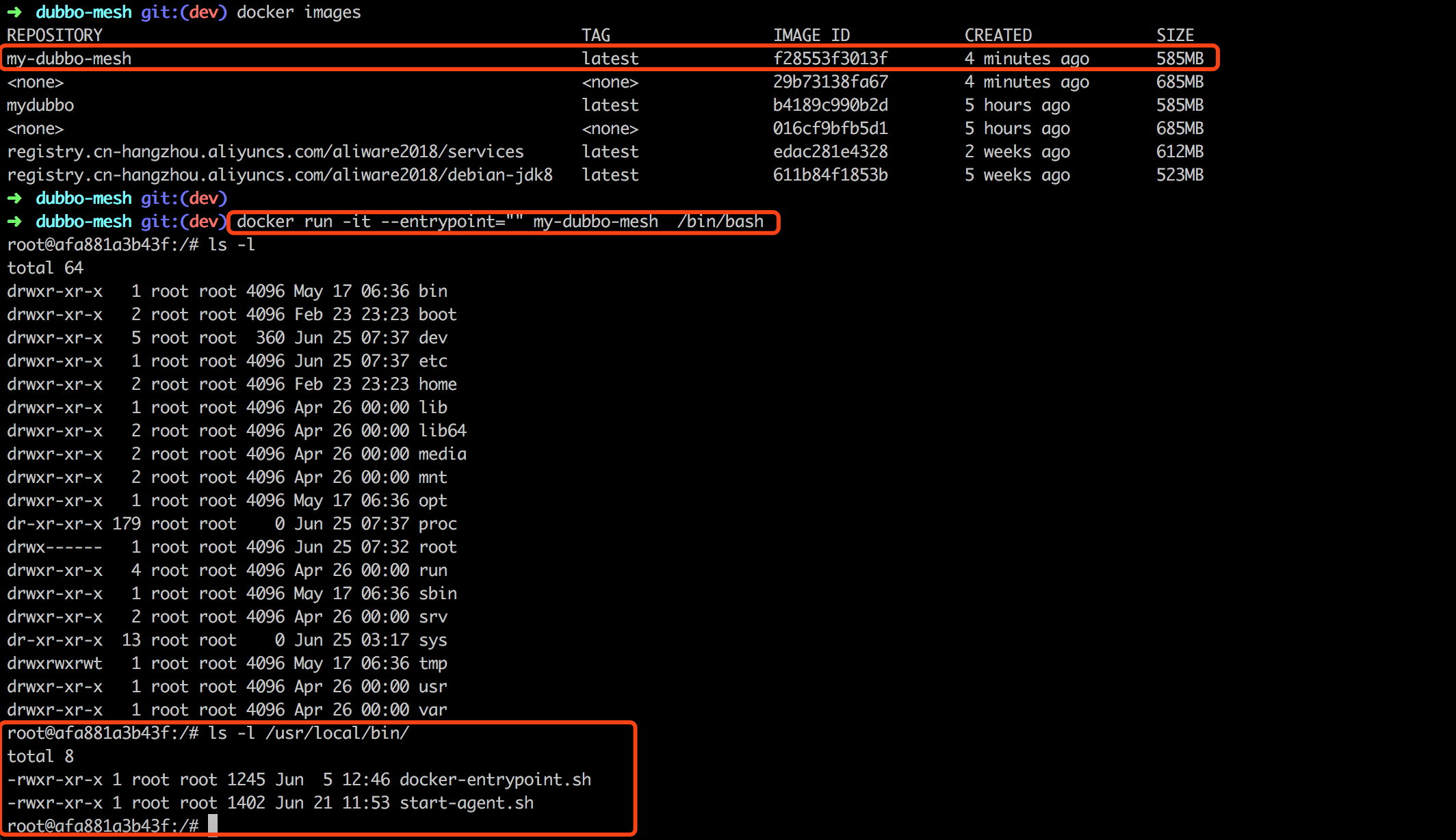Click image ID 29b73138fa67
1456x840 pixels.
[x=830, y=82]
